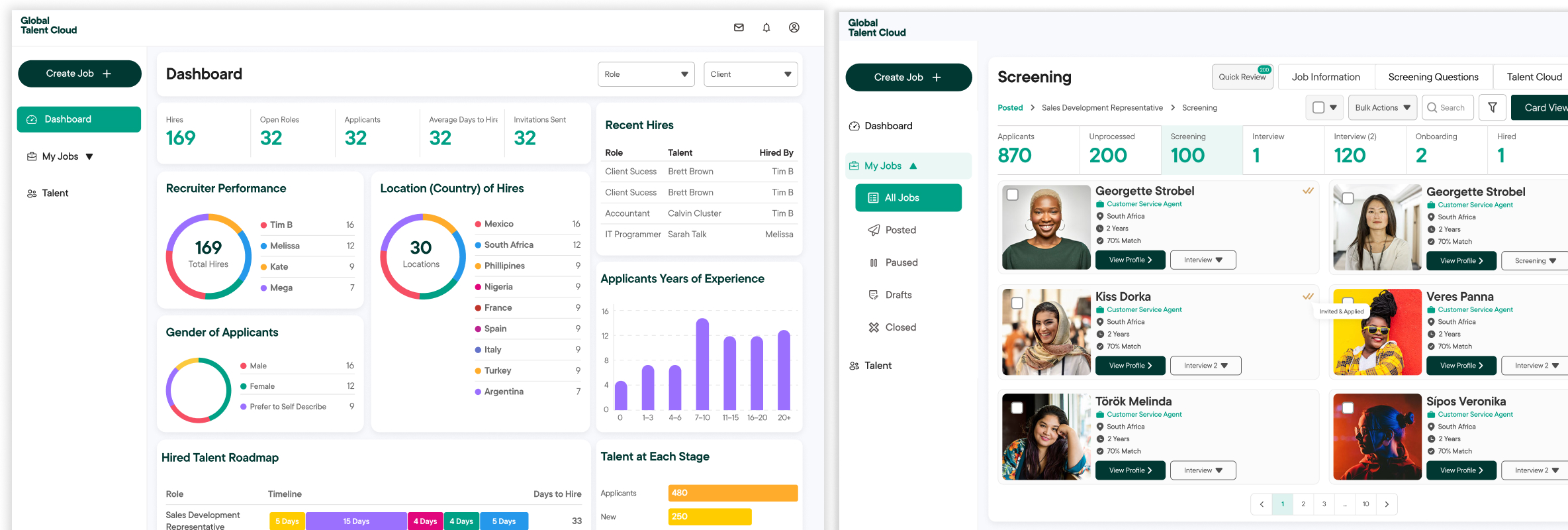Open Closed jobs in sidebar
1568x530 pixels.
(x=900, y=327)
